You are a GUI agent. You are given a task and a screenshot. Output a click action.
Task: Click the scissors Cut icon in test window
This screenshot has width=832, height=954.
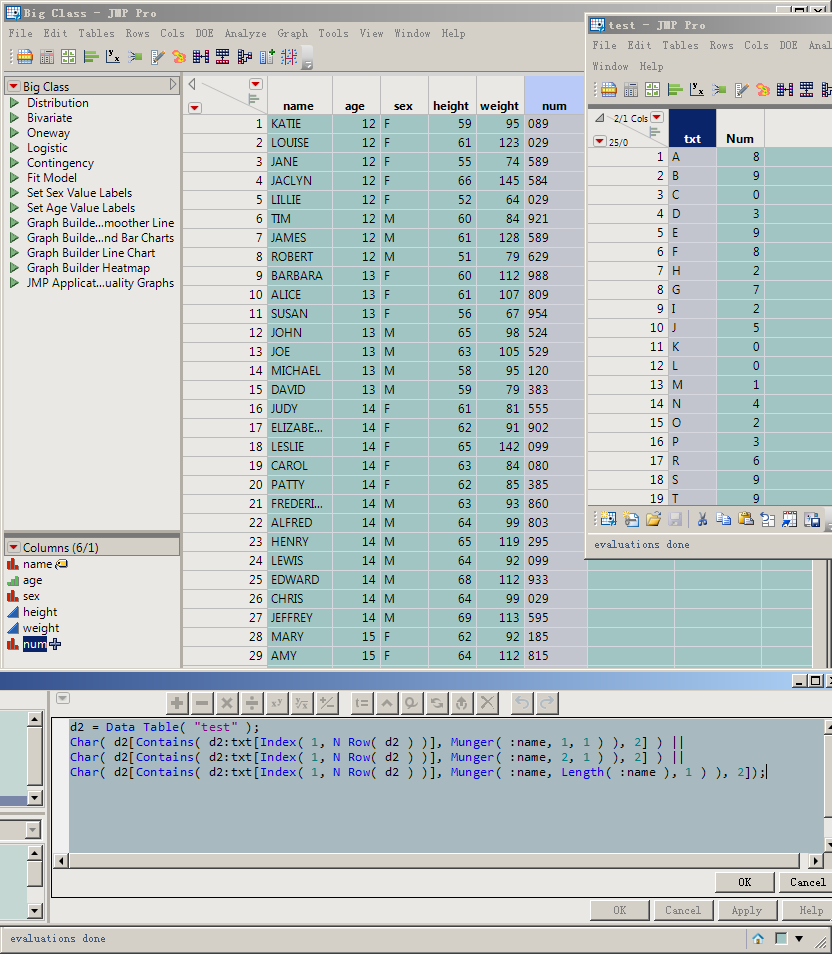tap(702, 519)
